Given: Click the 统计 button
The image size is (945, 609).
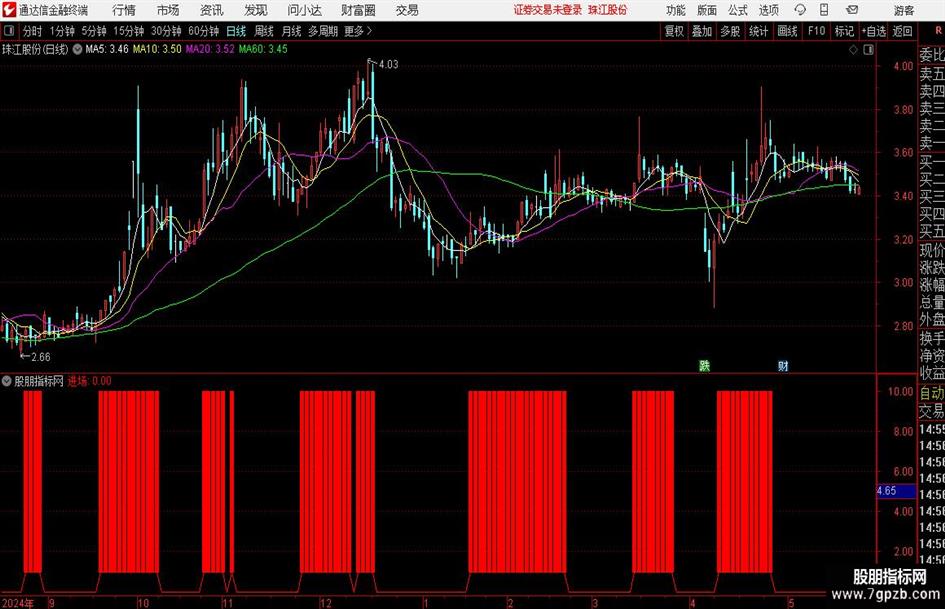Looking at the screenshot, I should [759, 31].
